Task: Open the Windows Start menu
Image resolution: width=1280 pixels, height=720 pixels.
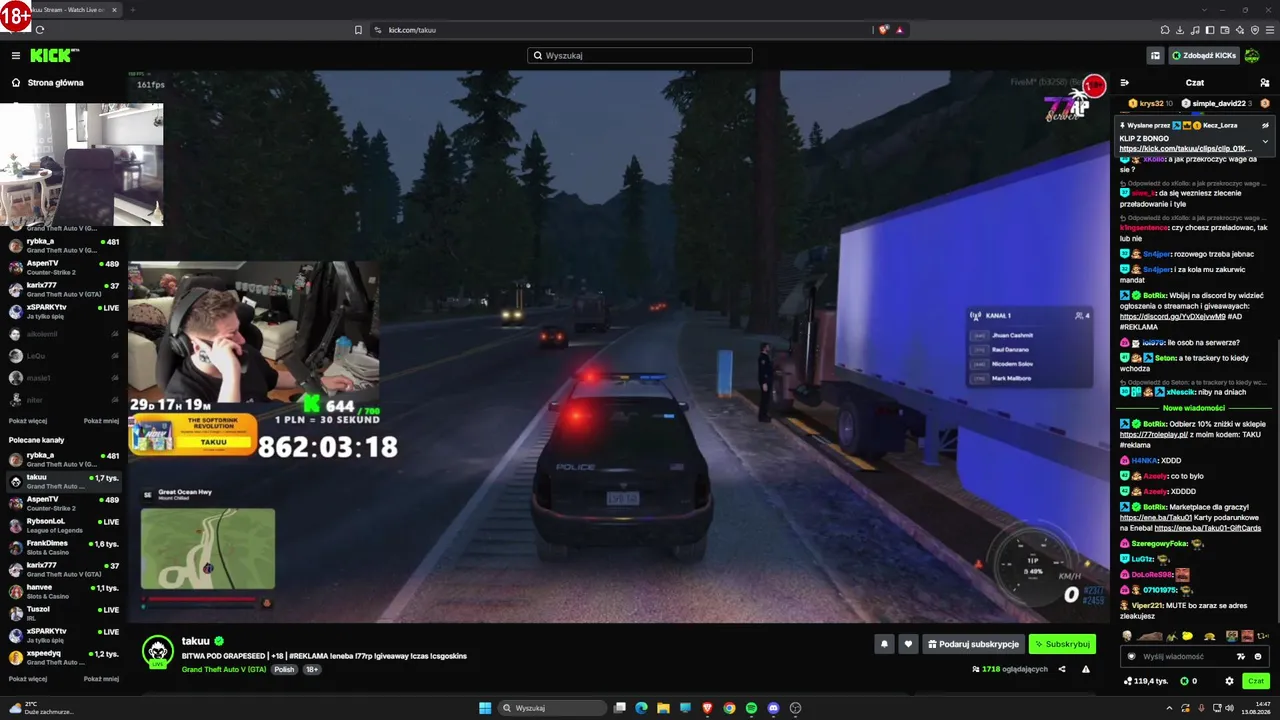Action: click(485, 708)
